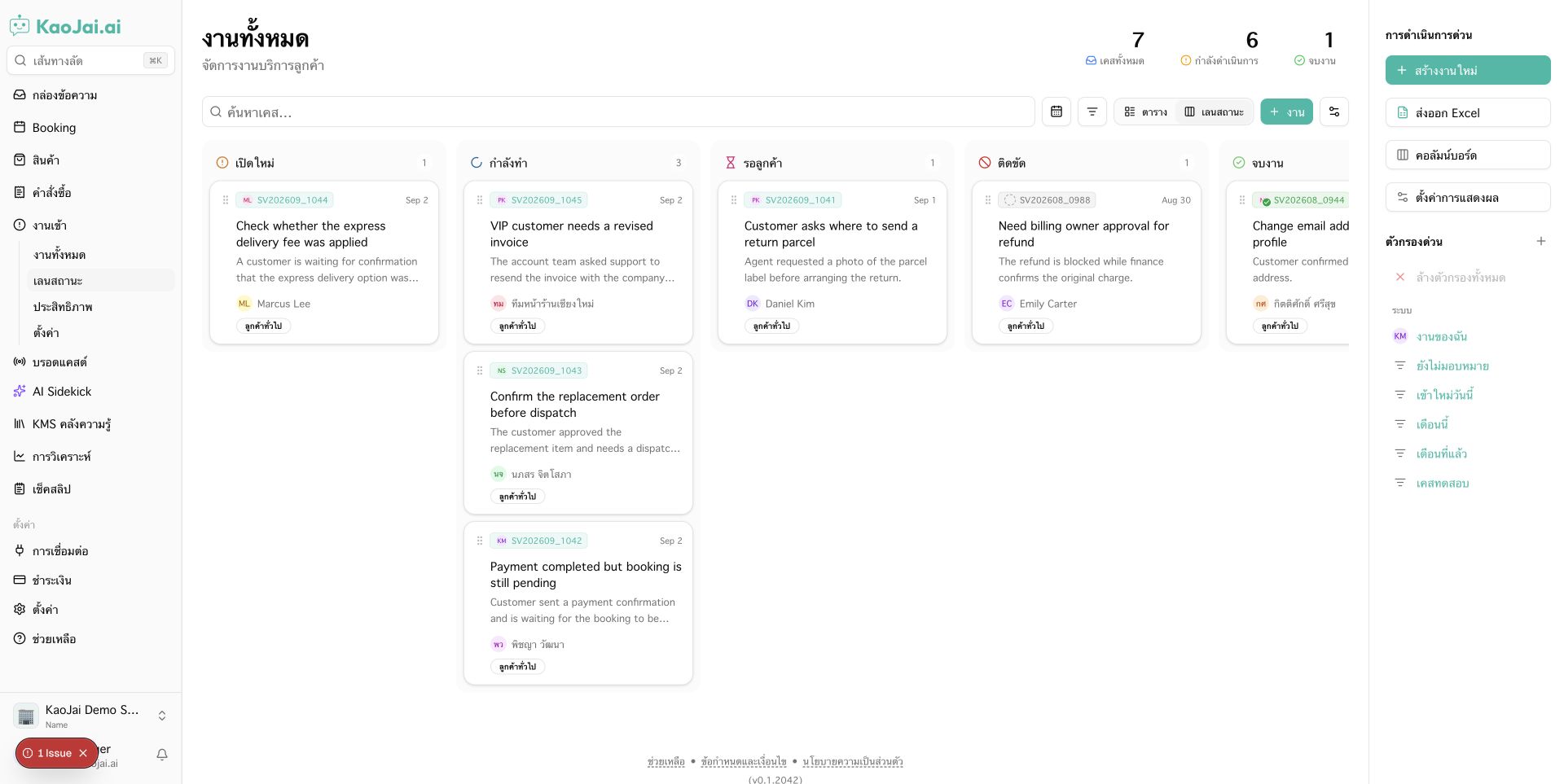Apply เดือนที่แล้ว quick filter
Screen dimensions: 1564x784
coord(1441,453)
